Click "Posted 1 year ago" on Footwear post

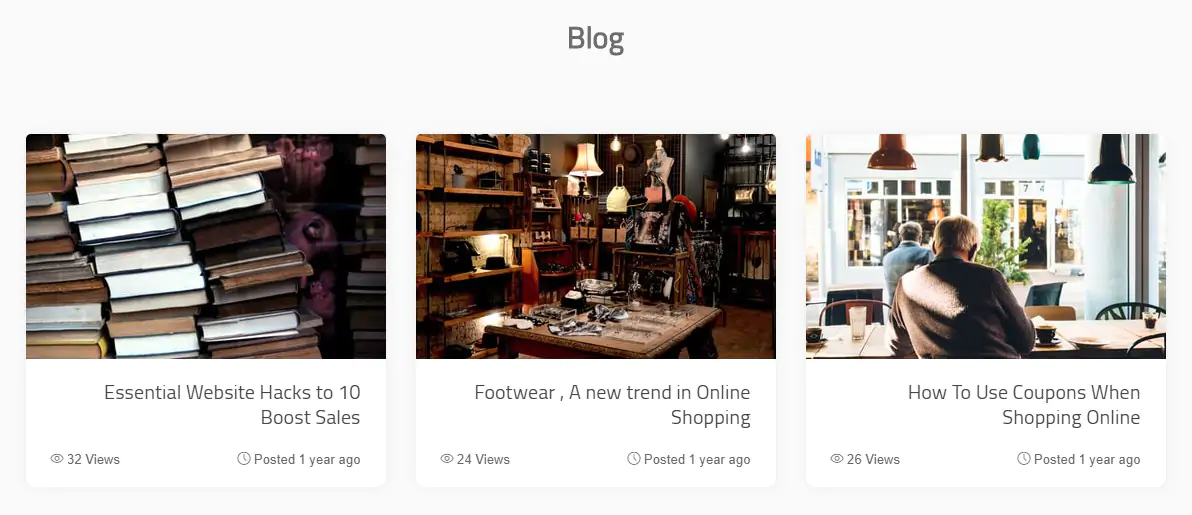[x=697, y=460]
